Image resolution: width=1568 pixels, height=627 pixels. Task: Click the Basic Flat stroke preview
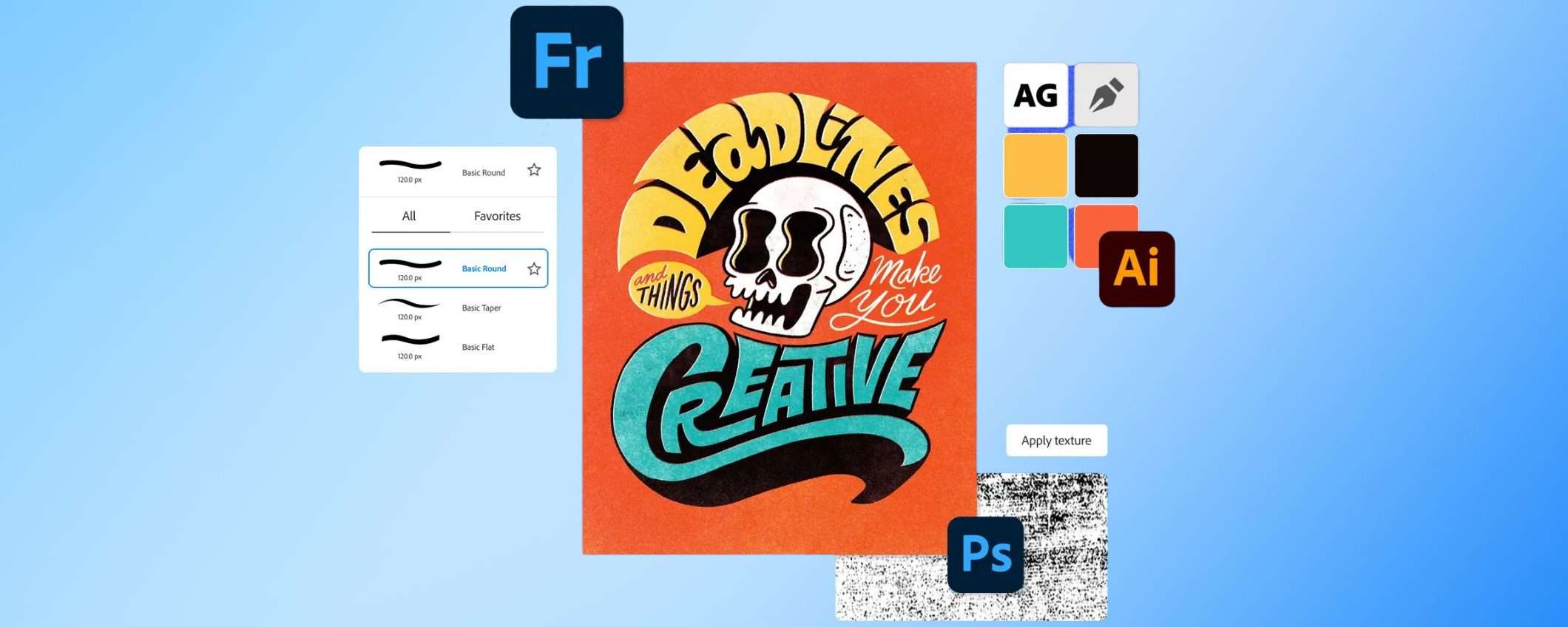click(410, 340)
